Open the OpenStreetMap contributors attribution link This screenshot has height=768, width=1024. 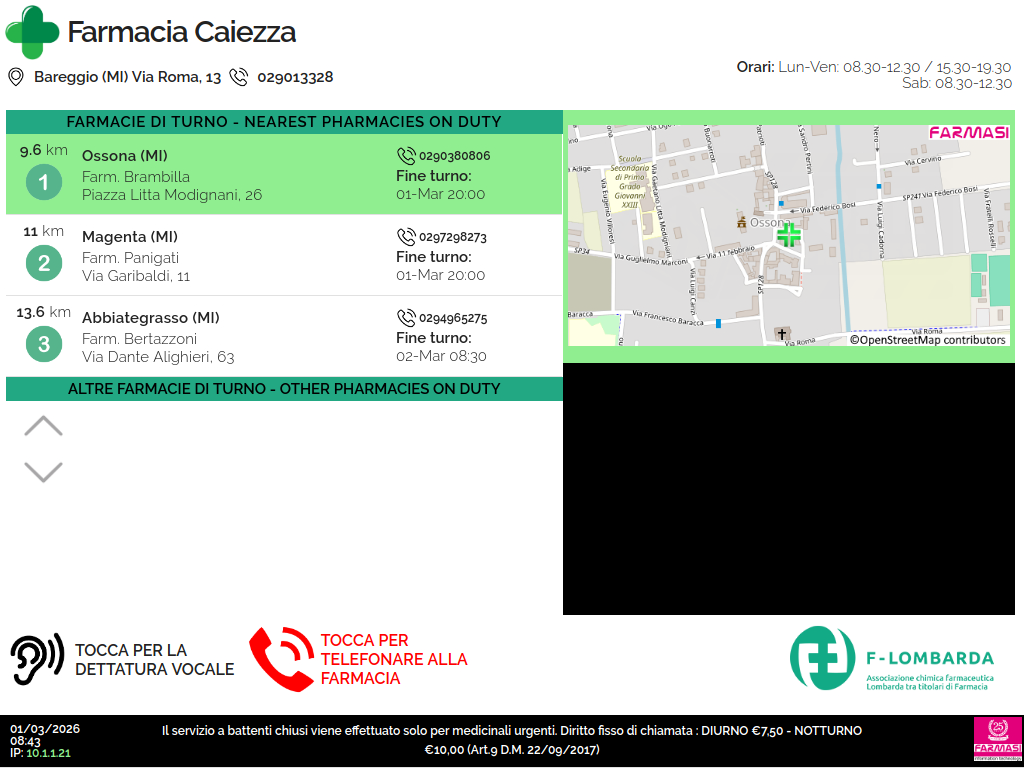(x=927, y=340)
